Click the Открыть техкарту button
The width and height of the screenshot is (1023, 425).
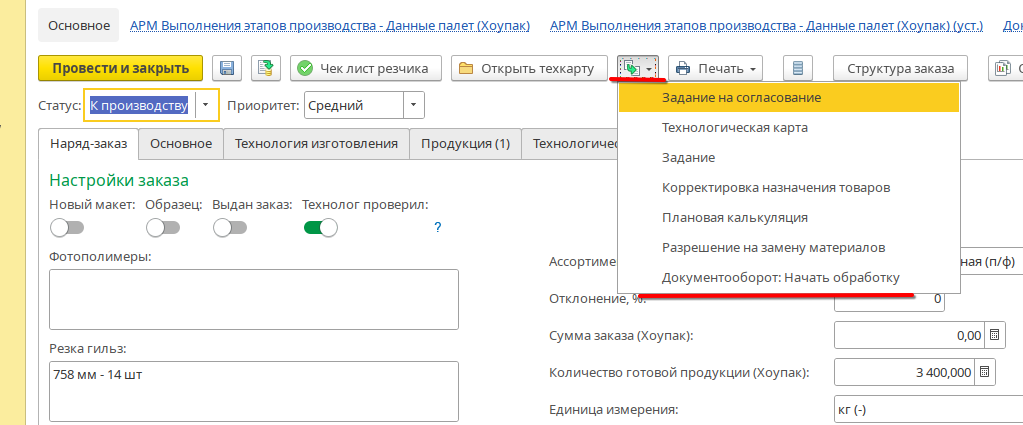pos(529,68)
